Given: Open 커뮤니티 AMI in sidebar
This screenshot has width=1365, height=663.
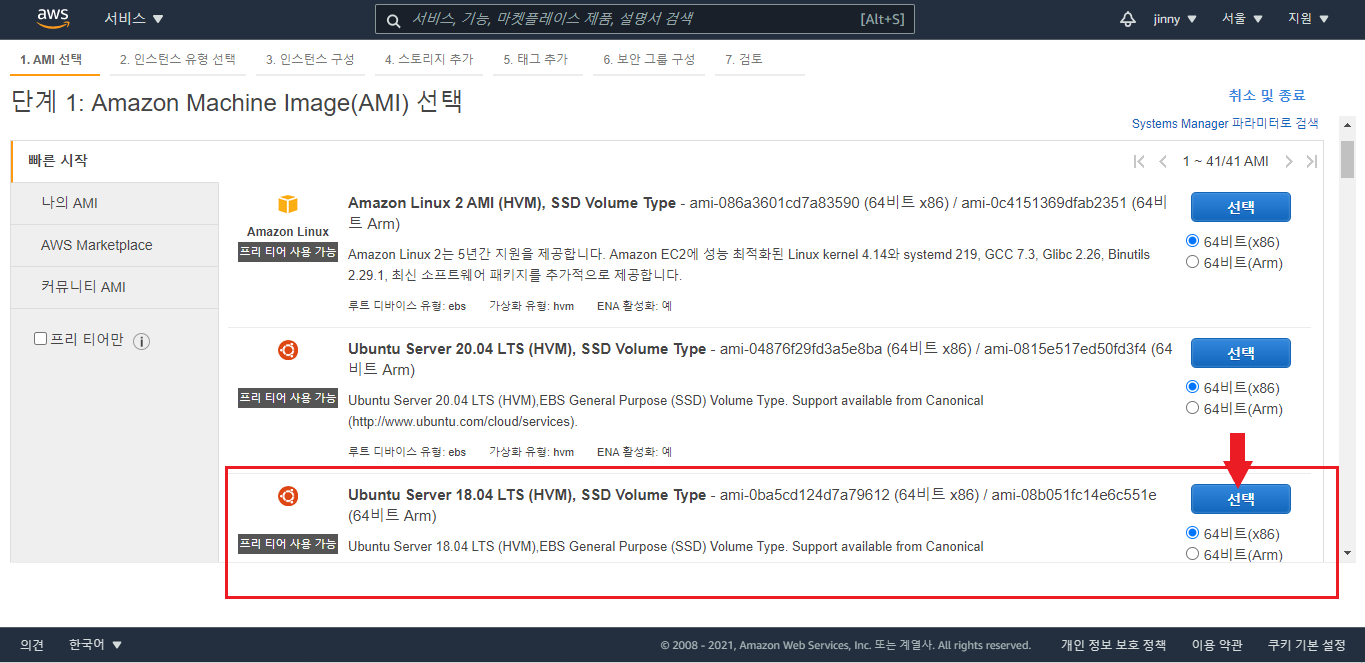Looking at the screenshot, I should coord(115,287).
